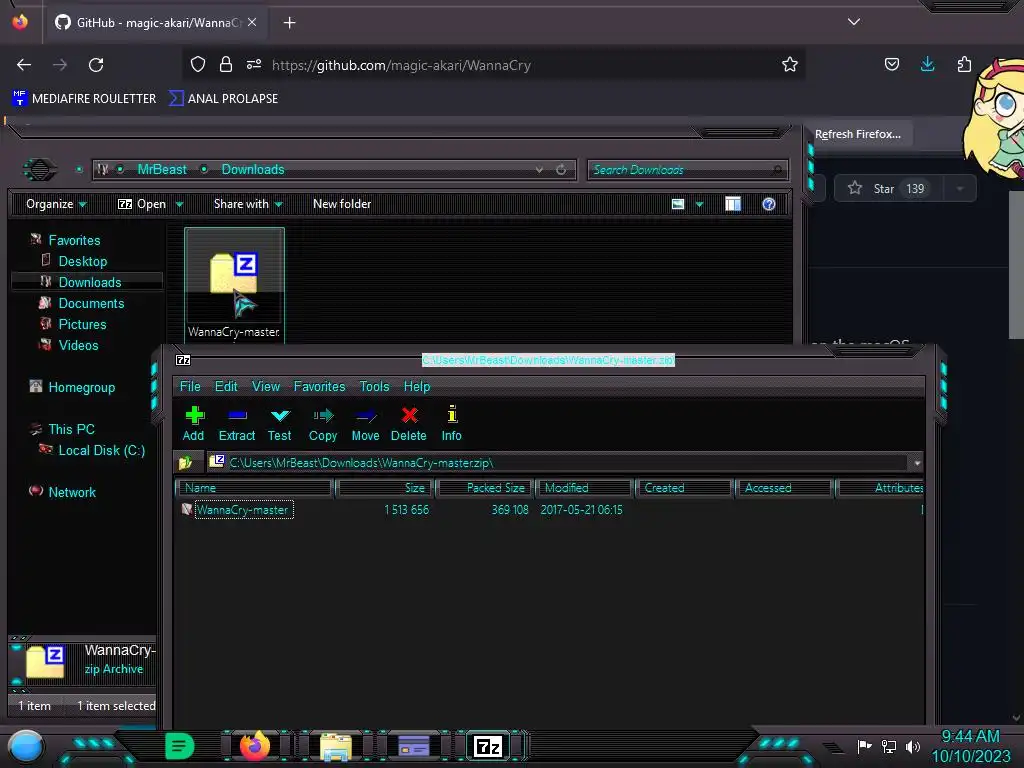Select the WannaCry-master zip file in Explorer
The image size is (1024, 768).
click(234, 284)
